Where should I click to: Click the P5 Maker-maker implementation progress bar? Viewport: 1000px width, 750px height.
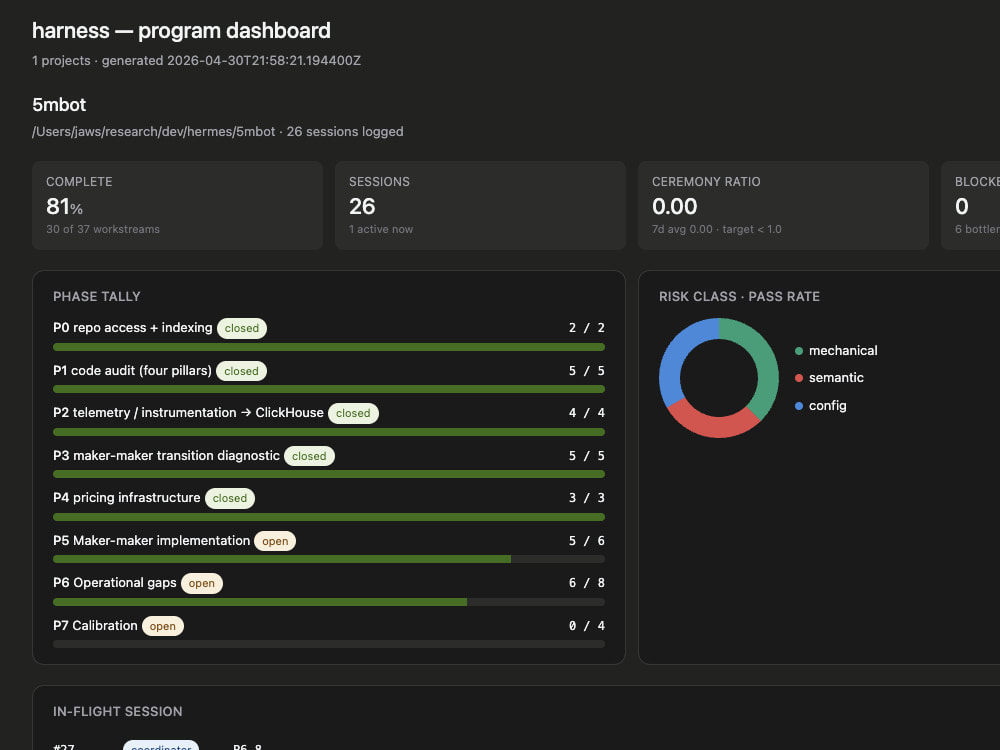328,559
